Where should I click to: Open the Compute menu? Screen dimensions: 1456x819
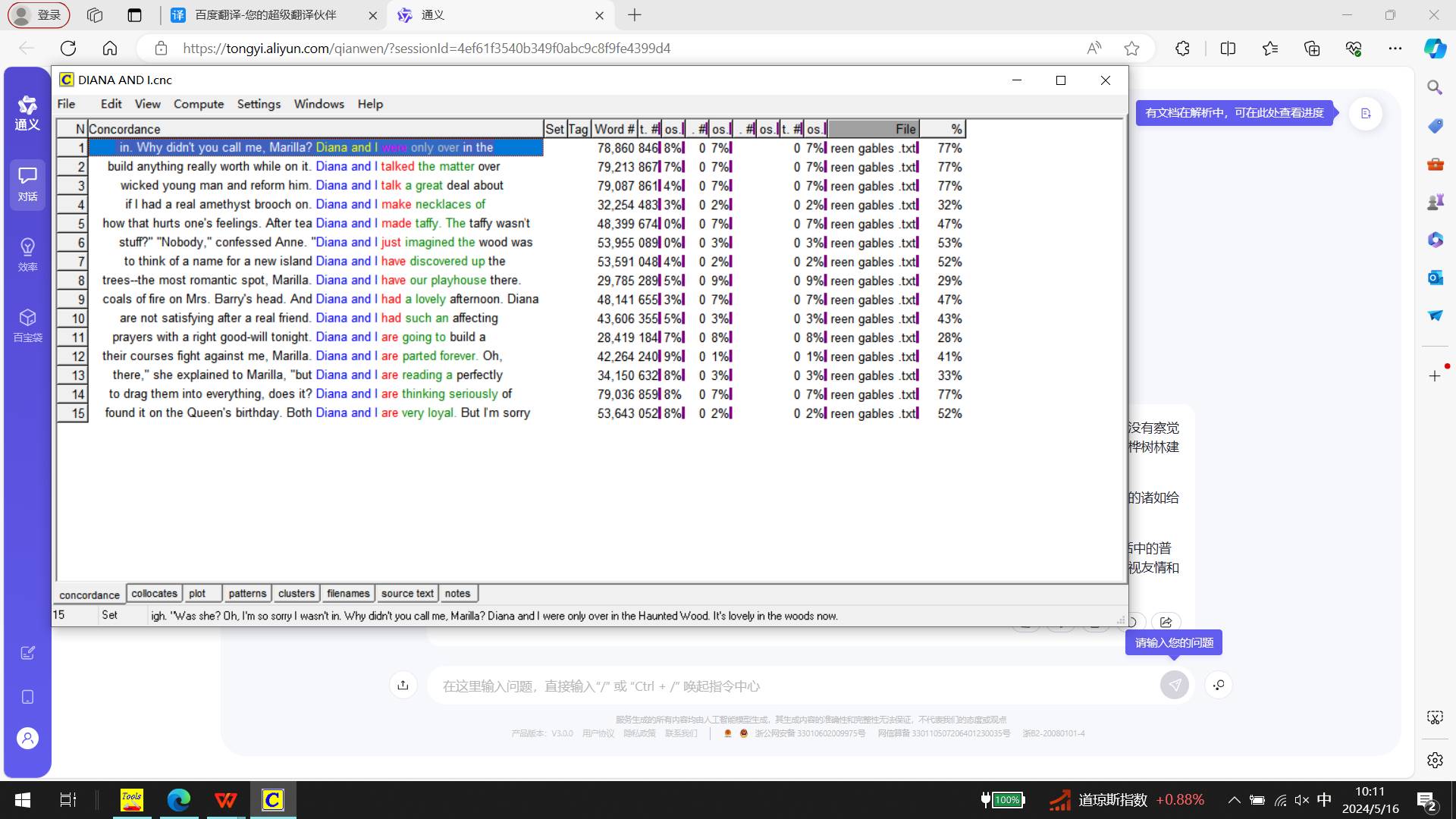pyautogui.click(x=198, y=104)
